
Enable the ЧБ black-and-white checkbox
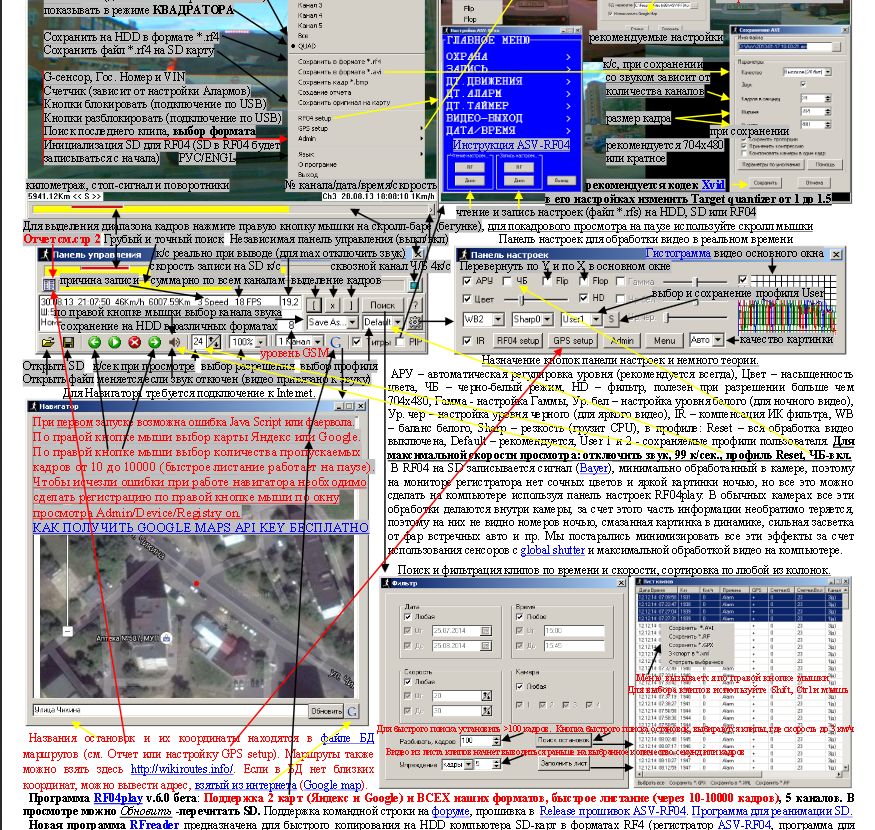tap(507, 281)
